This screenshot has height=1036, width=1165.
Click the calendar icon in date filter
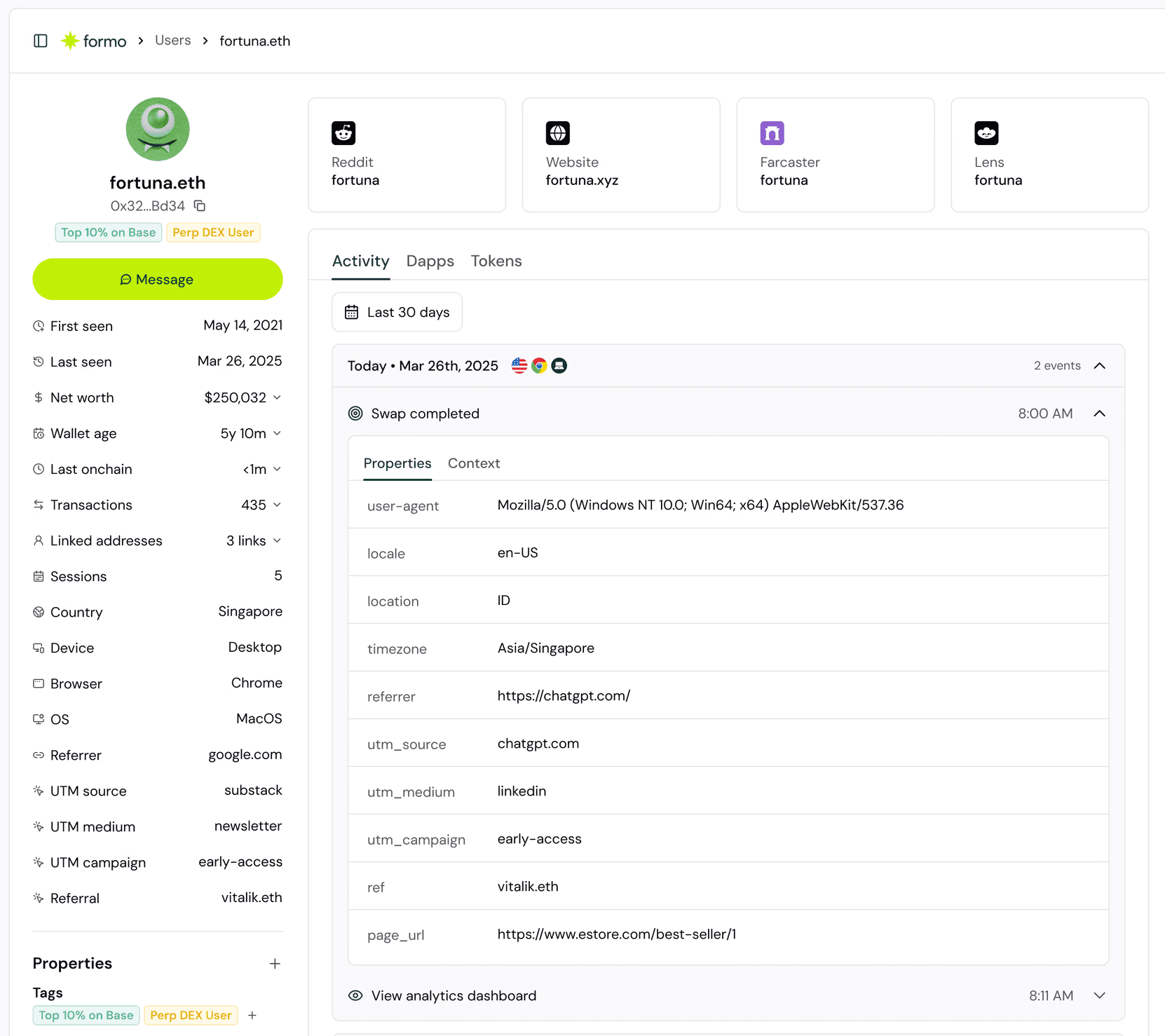[352, 311]
